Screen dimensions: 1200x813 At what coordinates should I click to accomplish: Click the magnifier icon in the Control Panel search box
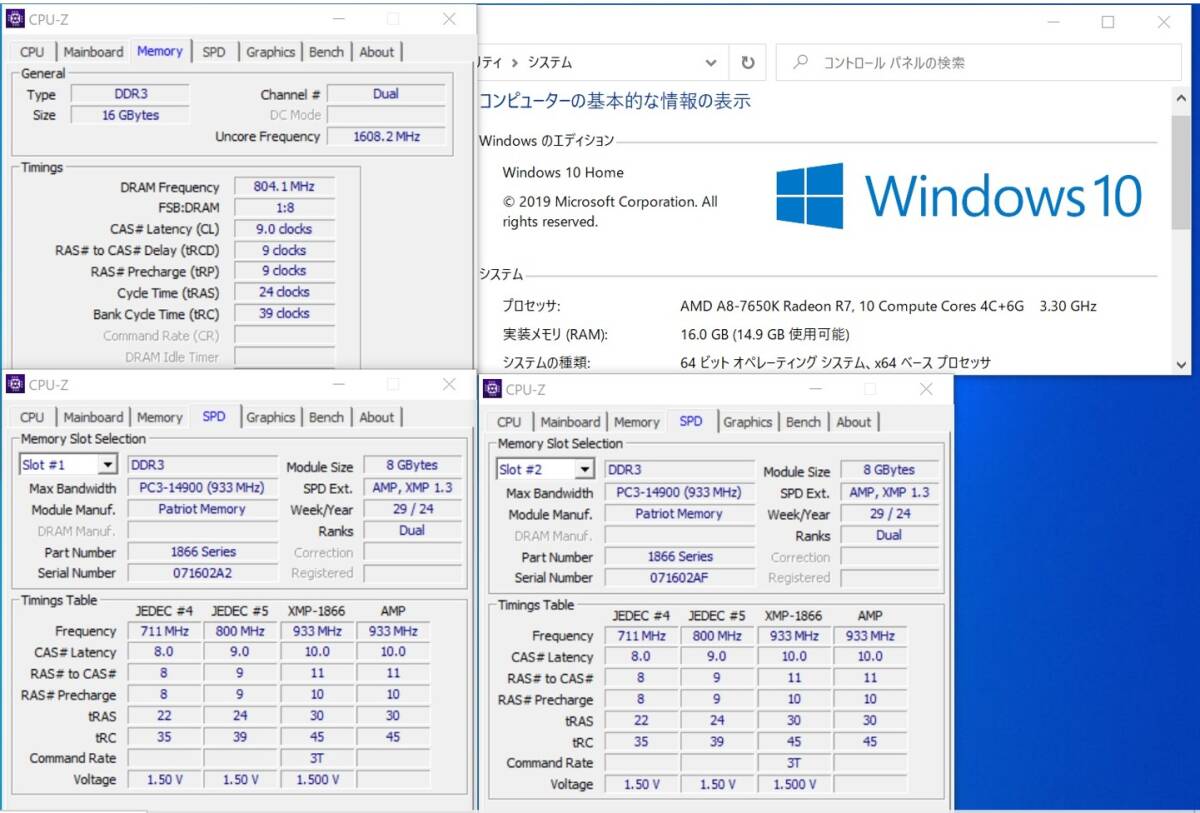pos(800,62)
